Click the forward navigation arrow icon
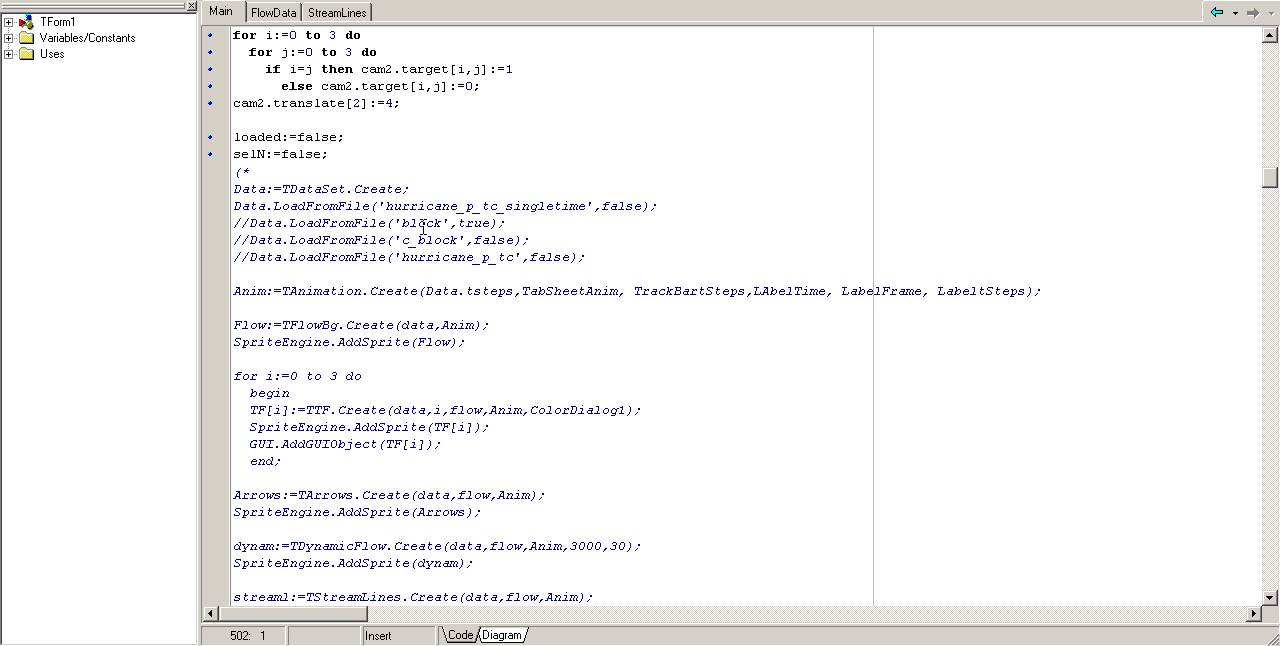1280x646 pixels. (1252, 12)
